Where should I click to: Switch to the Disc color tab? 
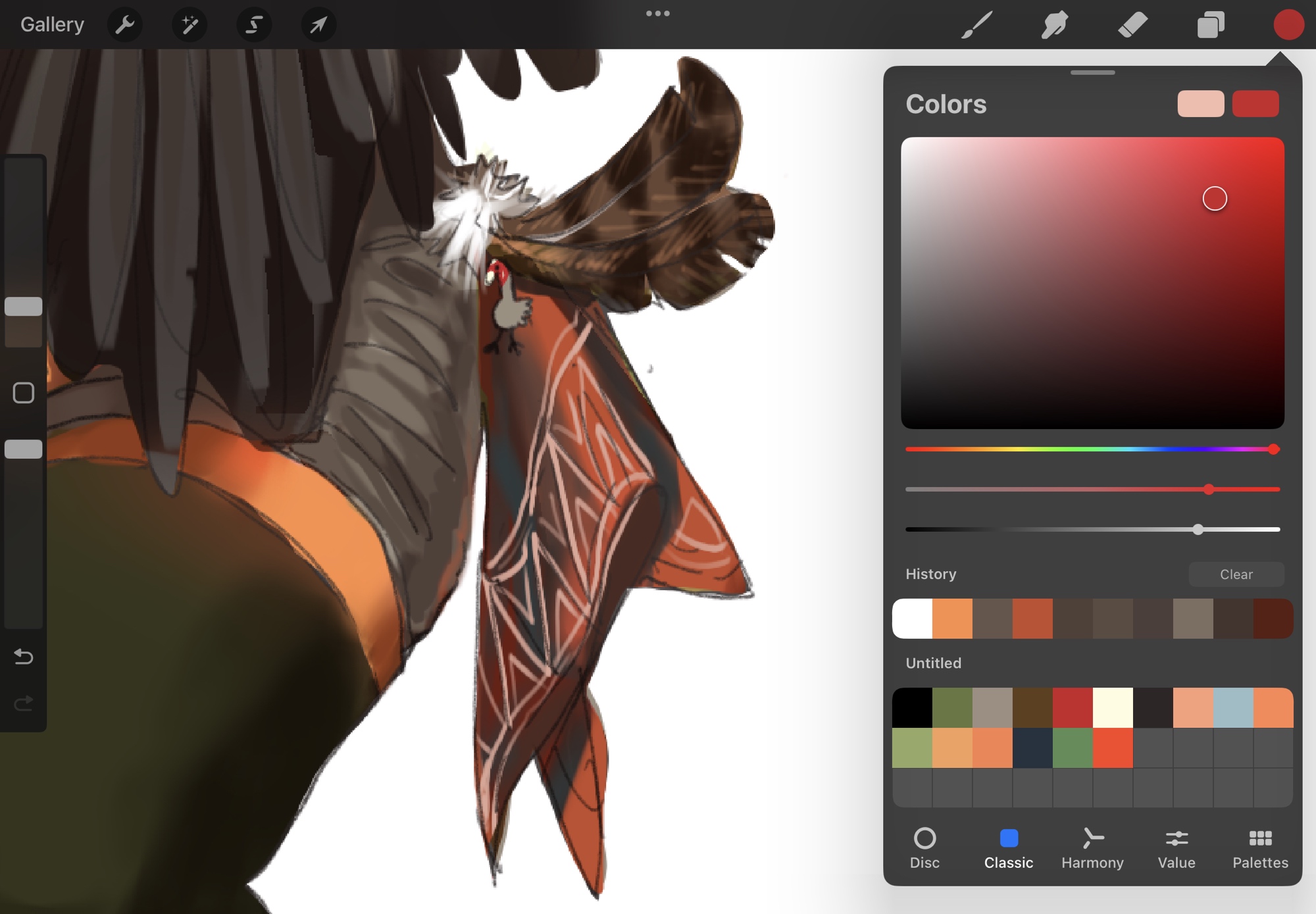924,848
